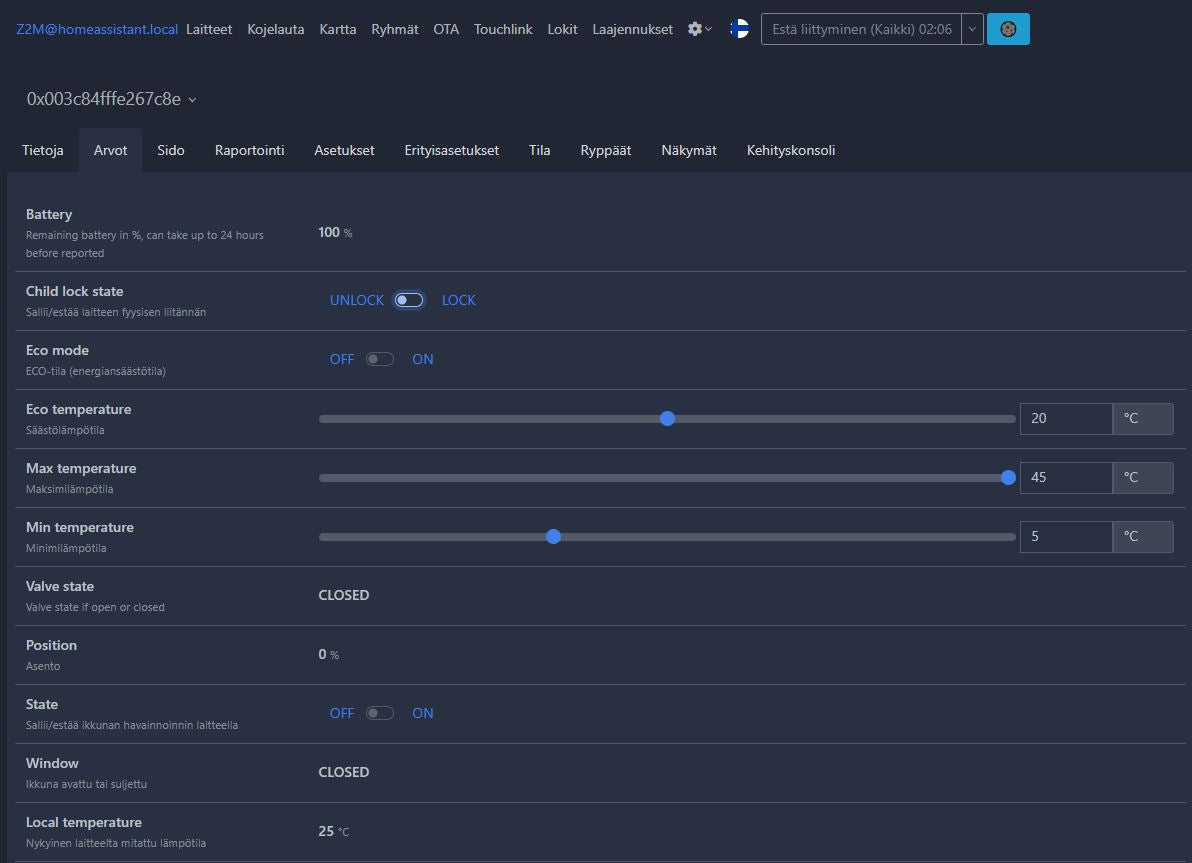Click the Max temperature slider handle
Screen dimensions: 1192x863
(x=1008, y=478)
